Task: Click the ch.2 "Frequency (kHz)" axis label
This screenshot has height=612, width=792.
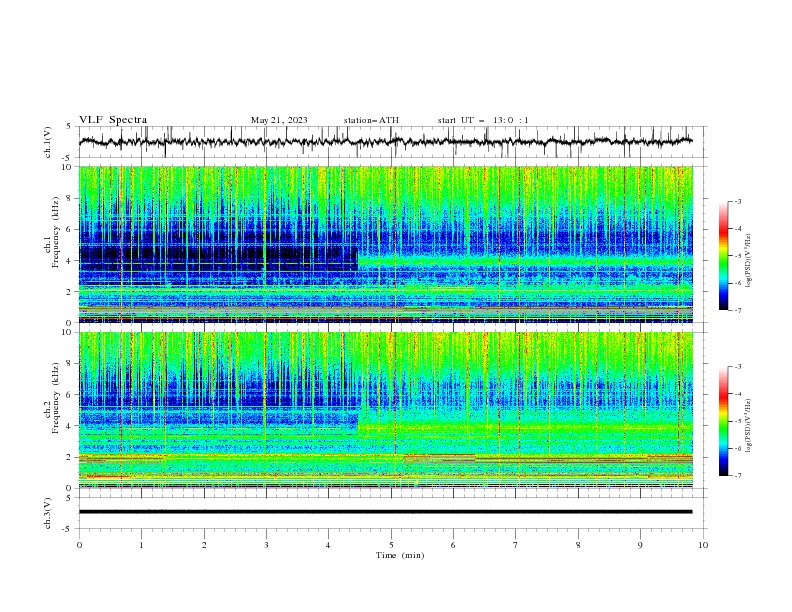Action: pyautogui.click(x=56, y=398)
